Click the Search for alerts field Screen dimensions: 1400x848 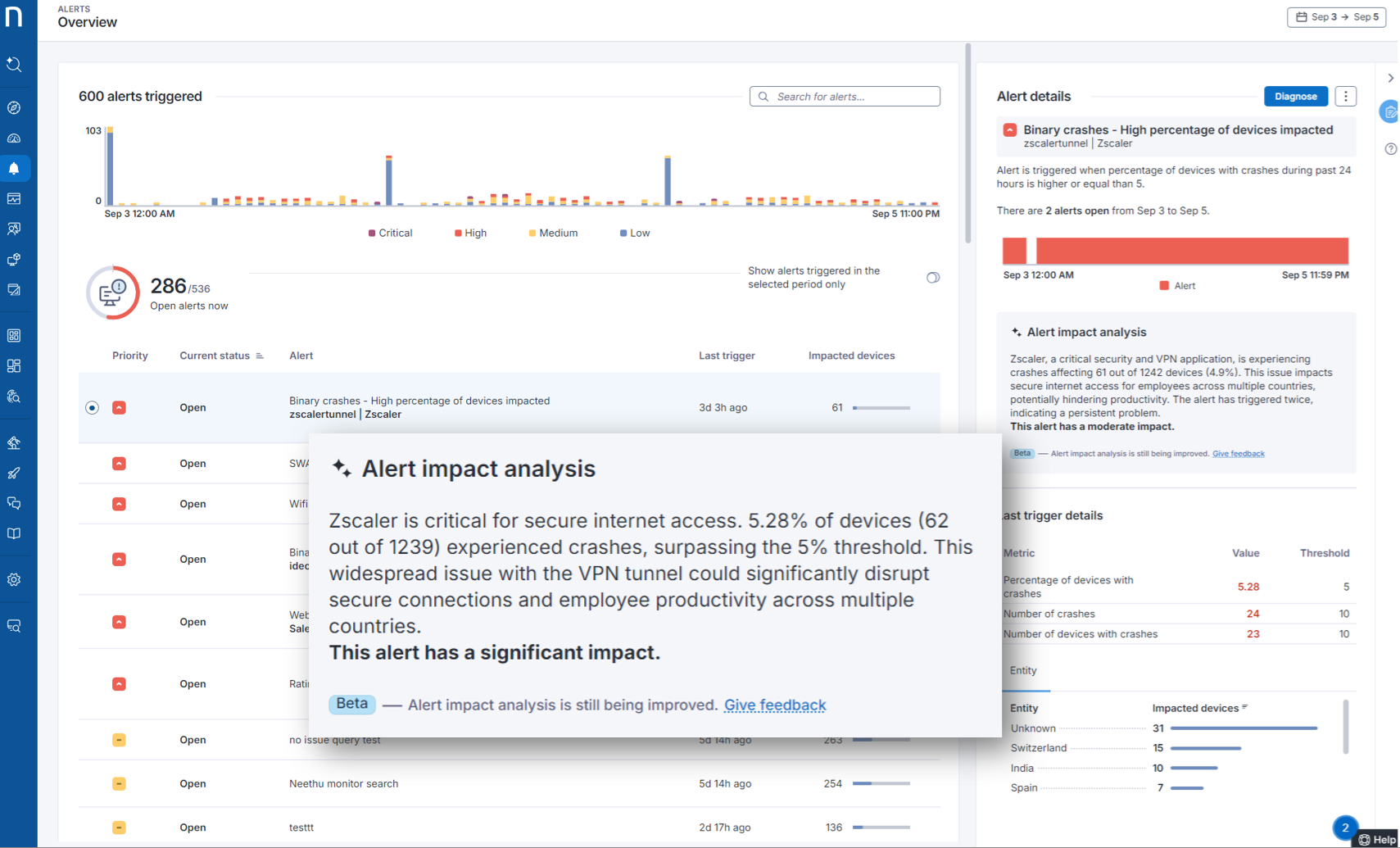[x=845, y=97]
